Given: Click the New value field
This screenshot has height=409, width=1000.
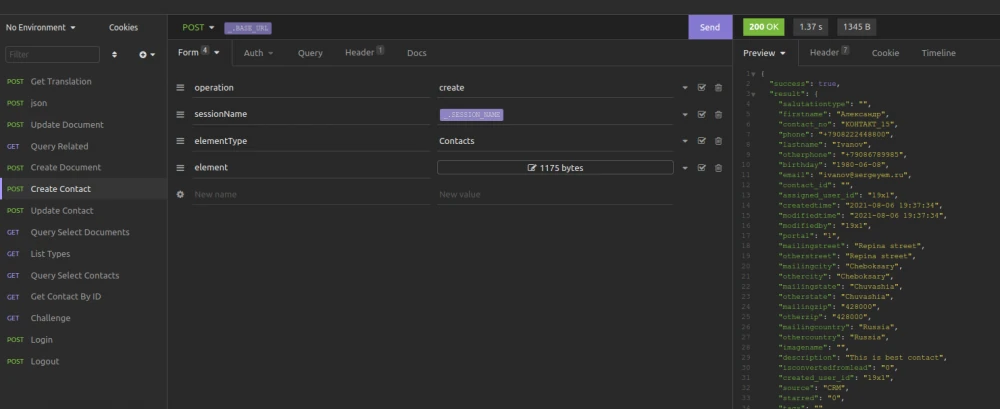Looking at the screenshot, I should pyautogui.click(x=555, y=194).
